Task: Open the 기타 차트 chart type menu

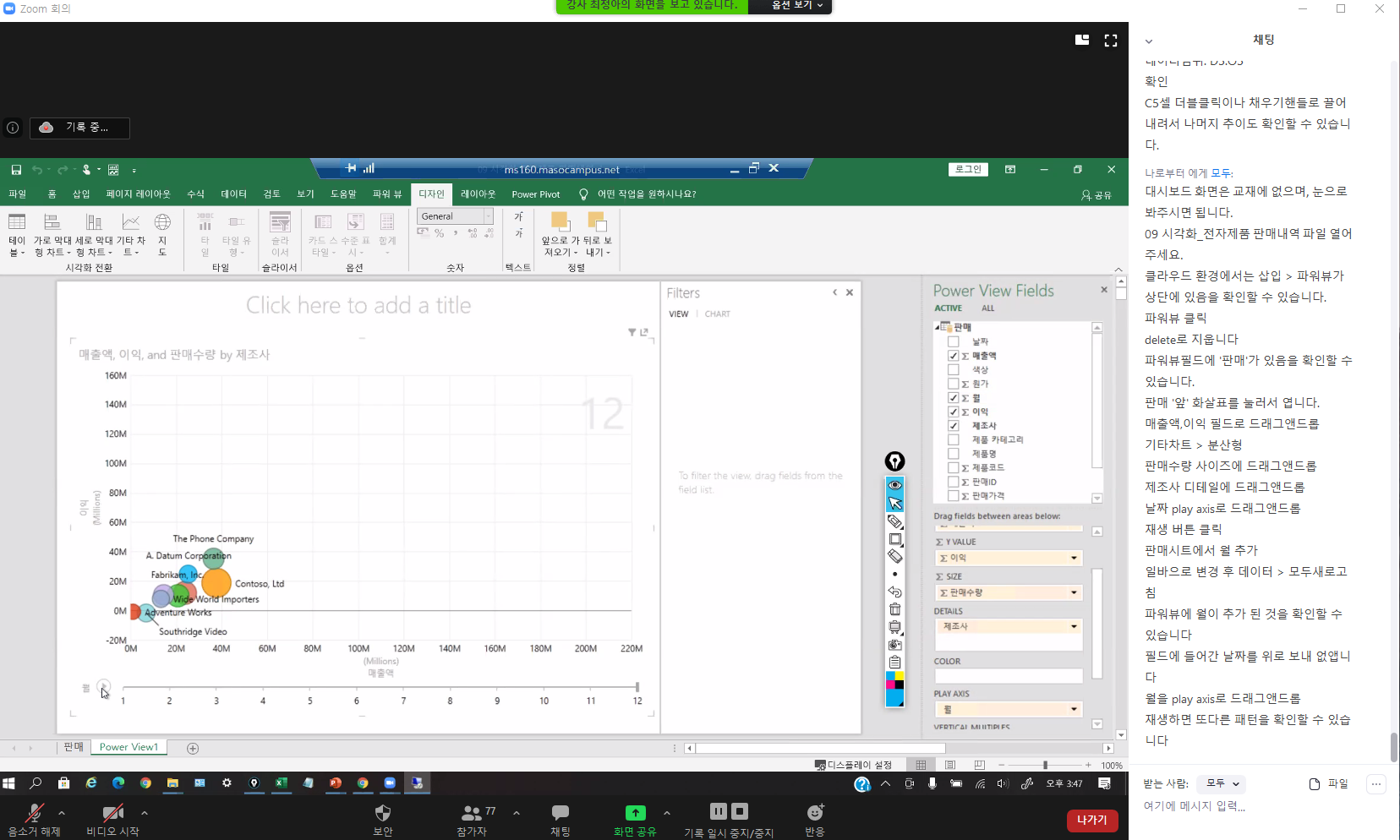Action: 130,233
